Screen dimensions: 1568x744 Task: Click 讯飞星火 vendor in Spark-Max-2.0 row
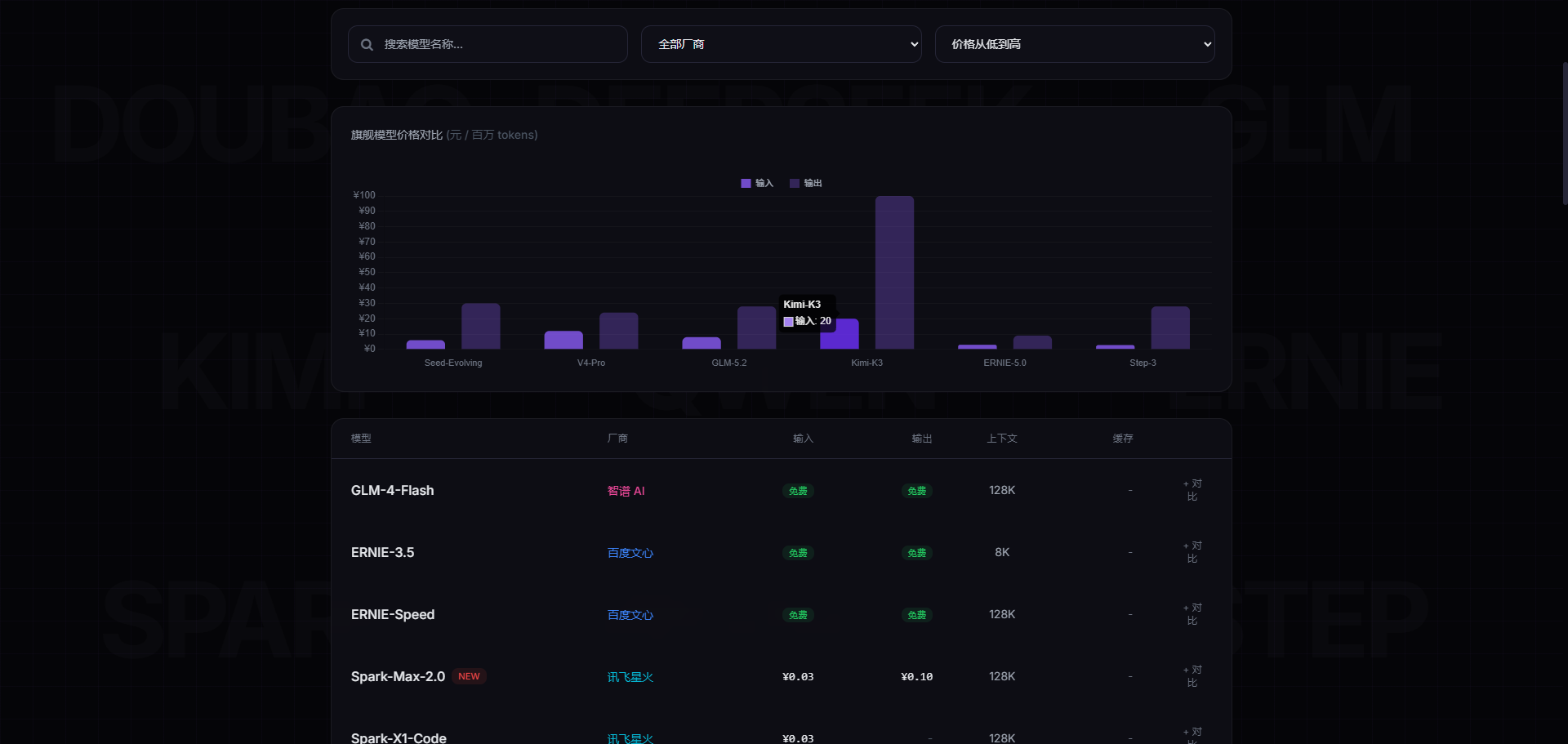pyautogui.click(x=630, y=677)
